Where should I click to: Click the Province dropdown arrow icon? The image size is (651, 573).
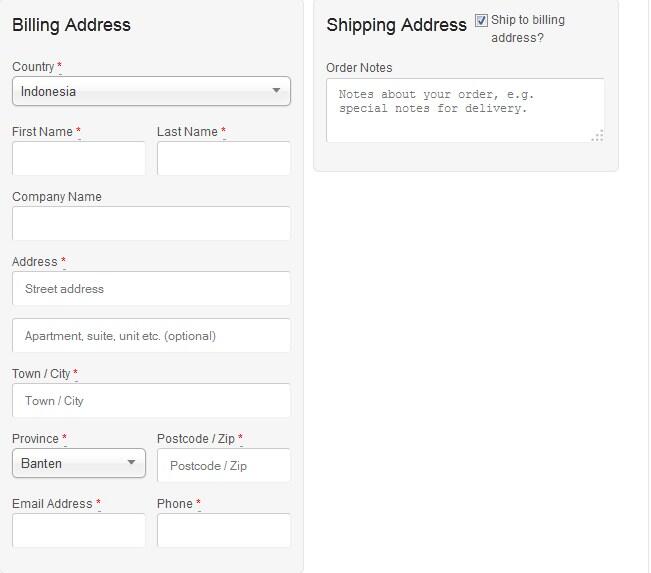(x=132, y=463)
